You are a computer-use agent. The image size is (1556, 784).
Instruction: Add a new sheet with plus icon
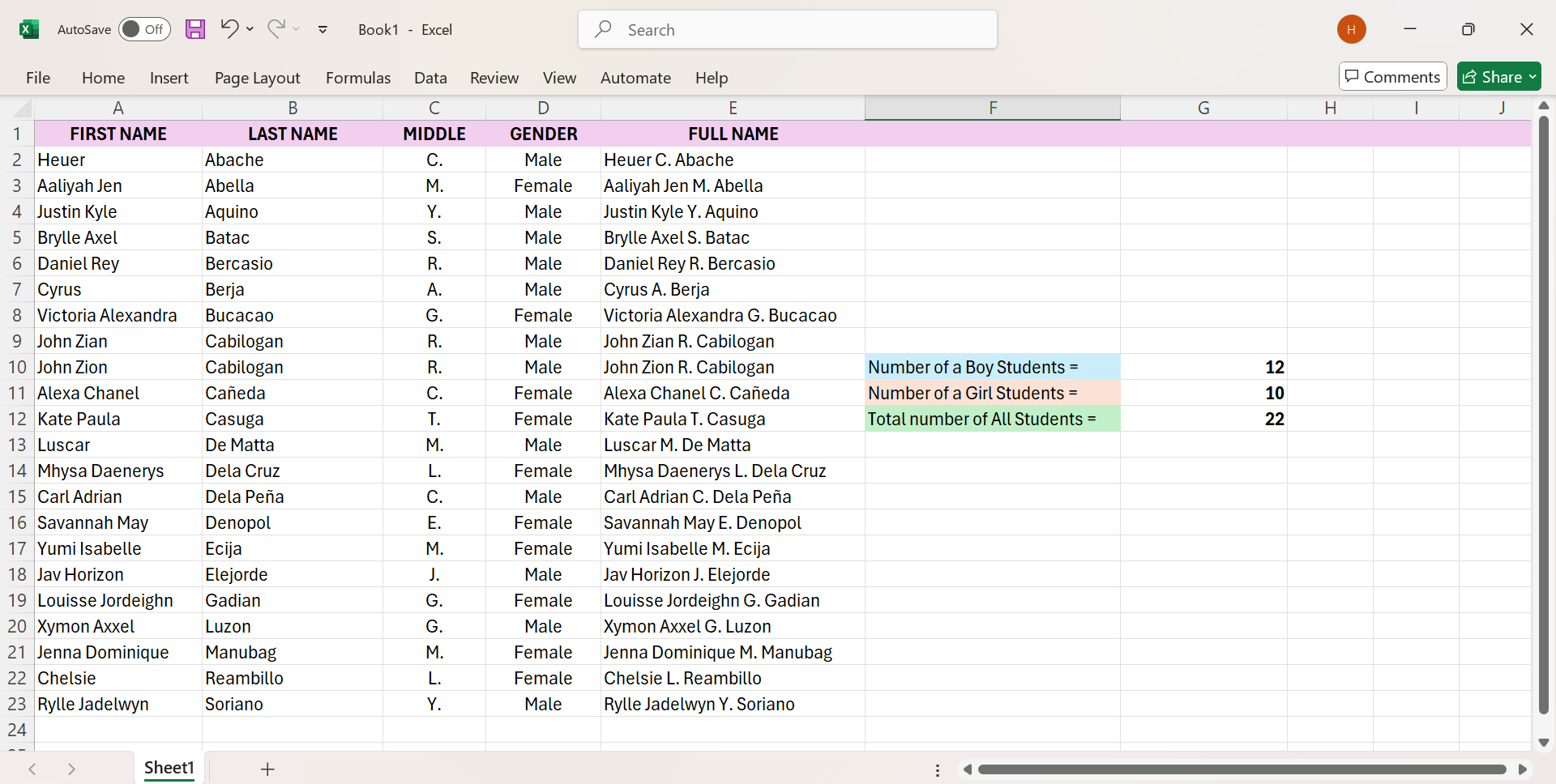click(267, 769)
